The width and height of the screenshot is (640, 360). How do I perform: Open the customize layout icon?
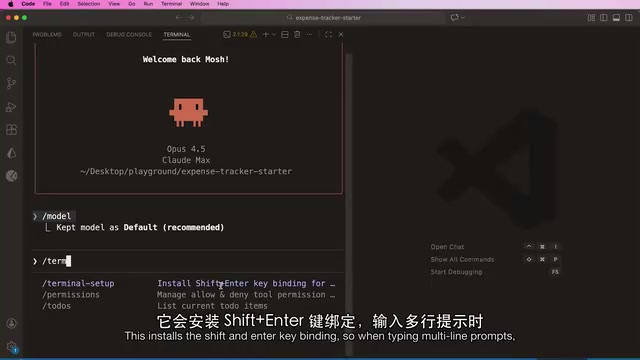[x=591, y=18]
